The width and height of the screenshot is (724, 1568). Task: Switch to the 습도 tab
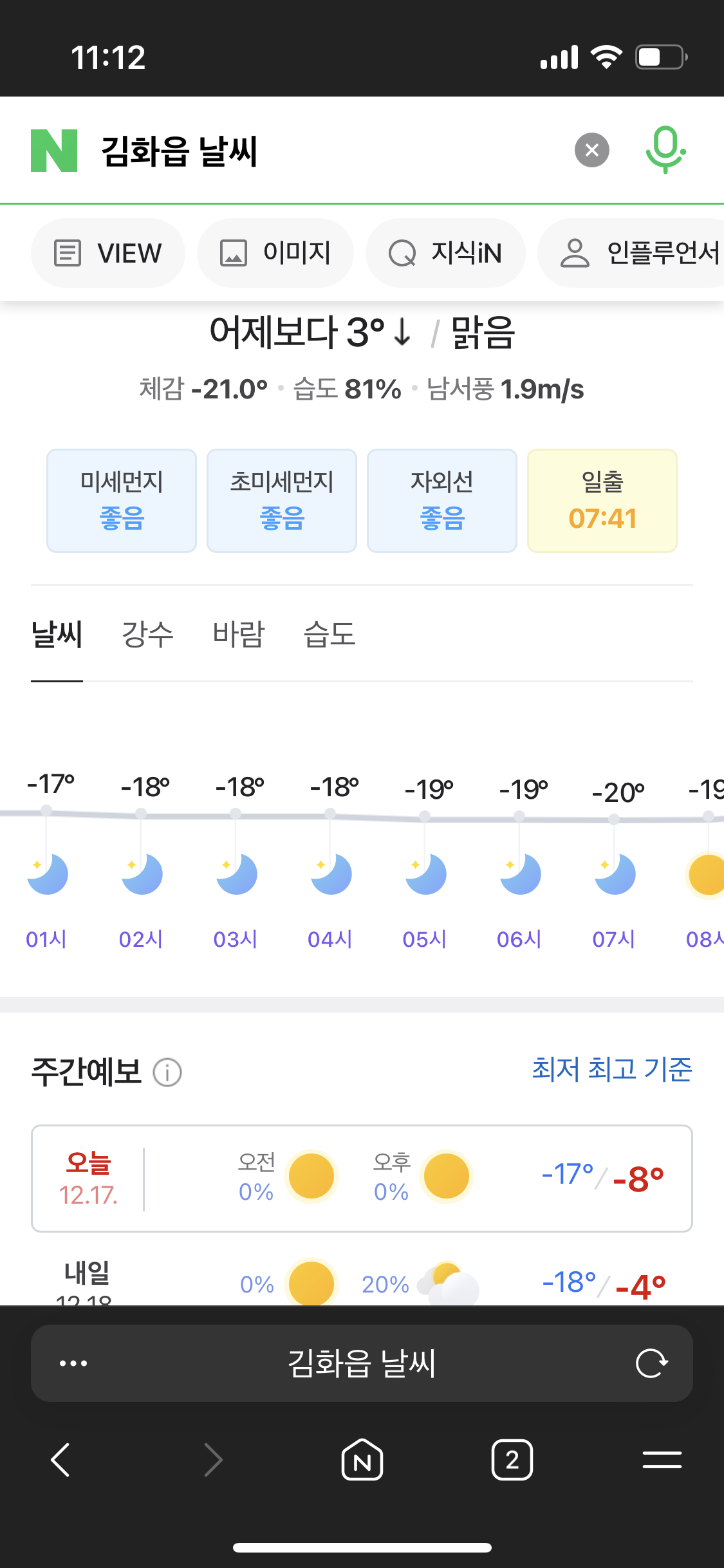tap(330, 635)
